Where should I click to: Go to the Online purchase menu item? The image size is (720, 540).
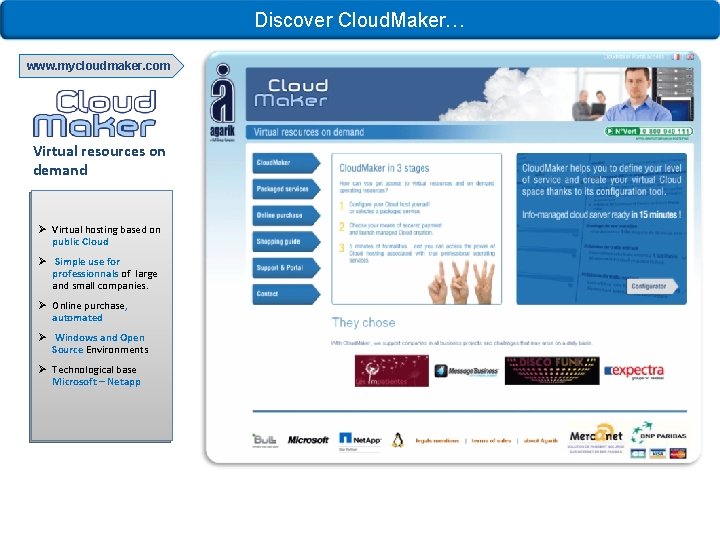[286, 215]
